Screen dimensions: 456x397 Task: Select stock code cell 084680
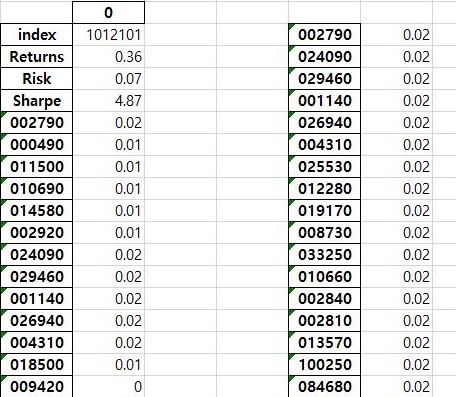click(x=324, y=386)
